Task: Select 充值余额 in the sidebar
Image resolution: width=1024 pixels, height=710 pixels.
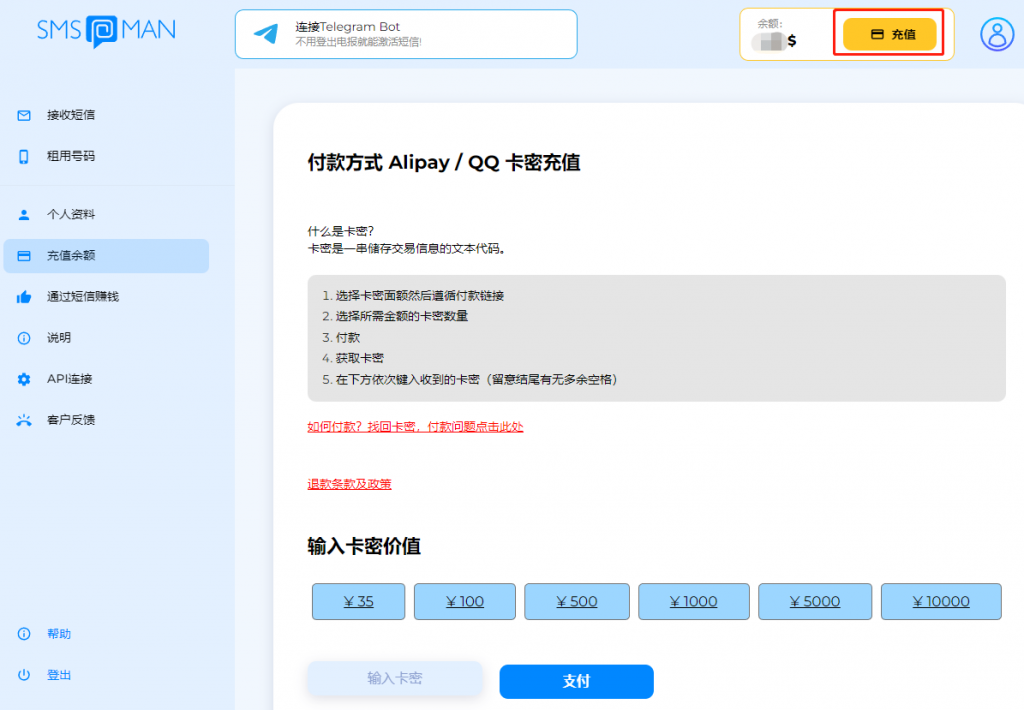Action: pos(106,256)
